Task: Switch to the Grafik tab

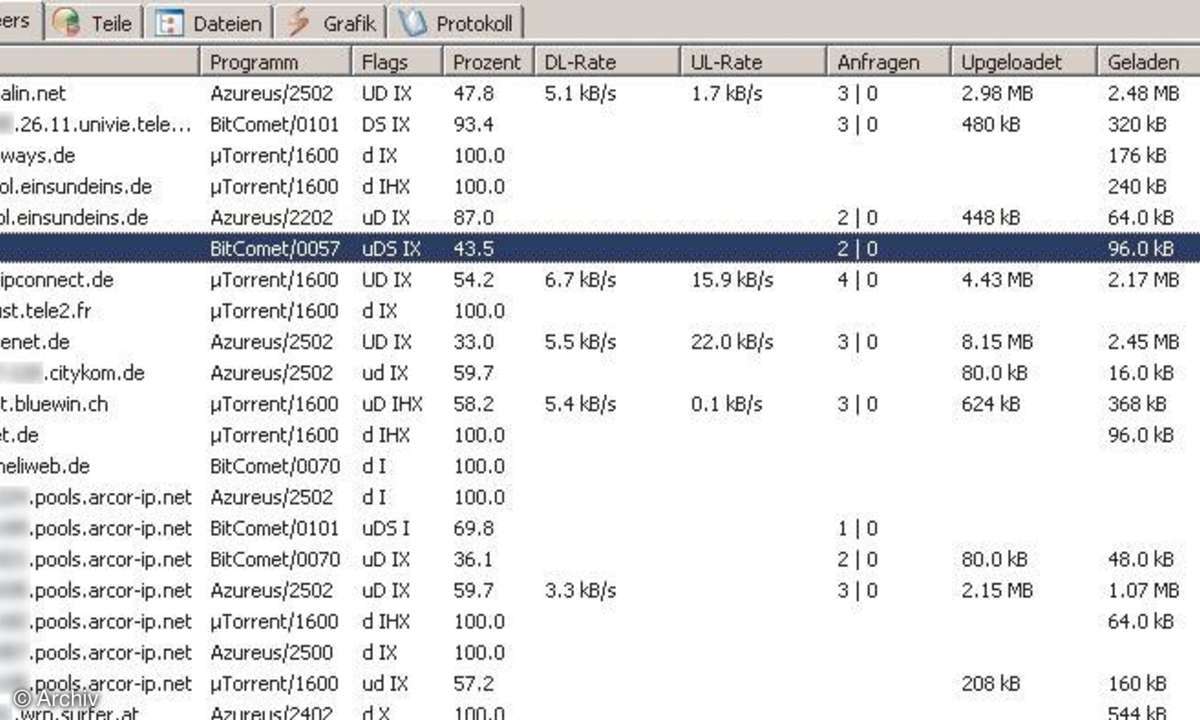Action: pos(331,22)
